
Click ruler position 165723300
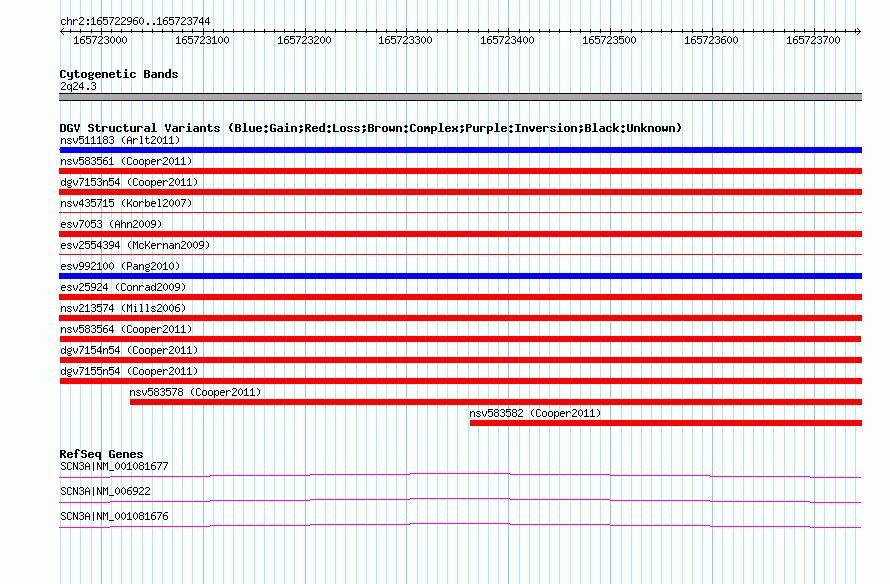coord(405,40)
